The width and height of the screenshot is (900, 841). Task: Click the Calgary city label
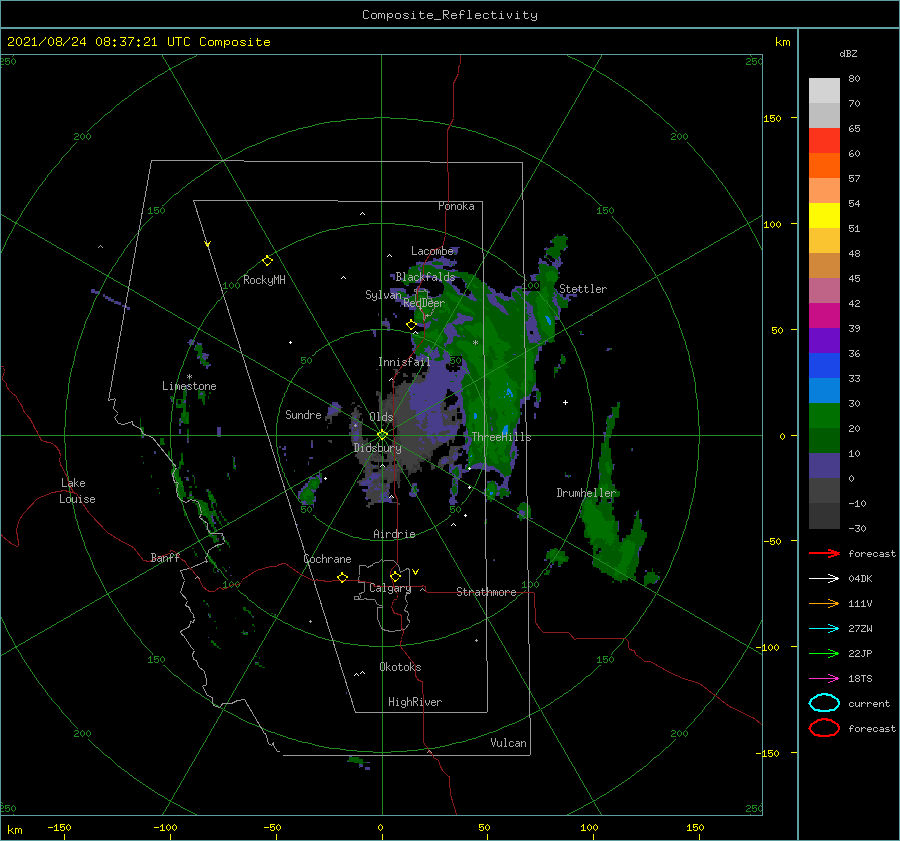pos(390,588)
